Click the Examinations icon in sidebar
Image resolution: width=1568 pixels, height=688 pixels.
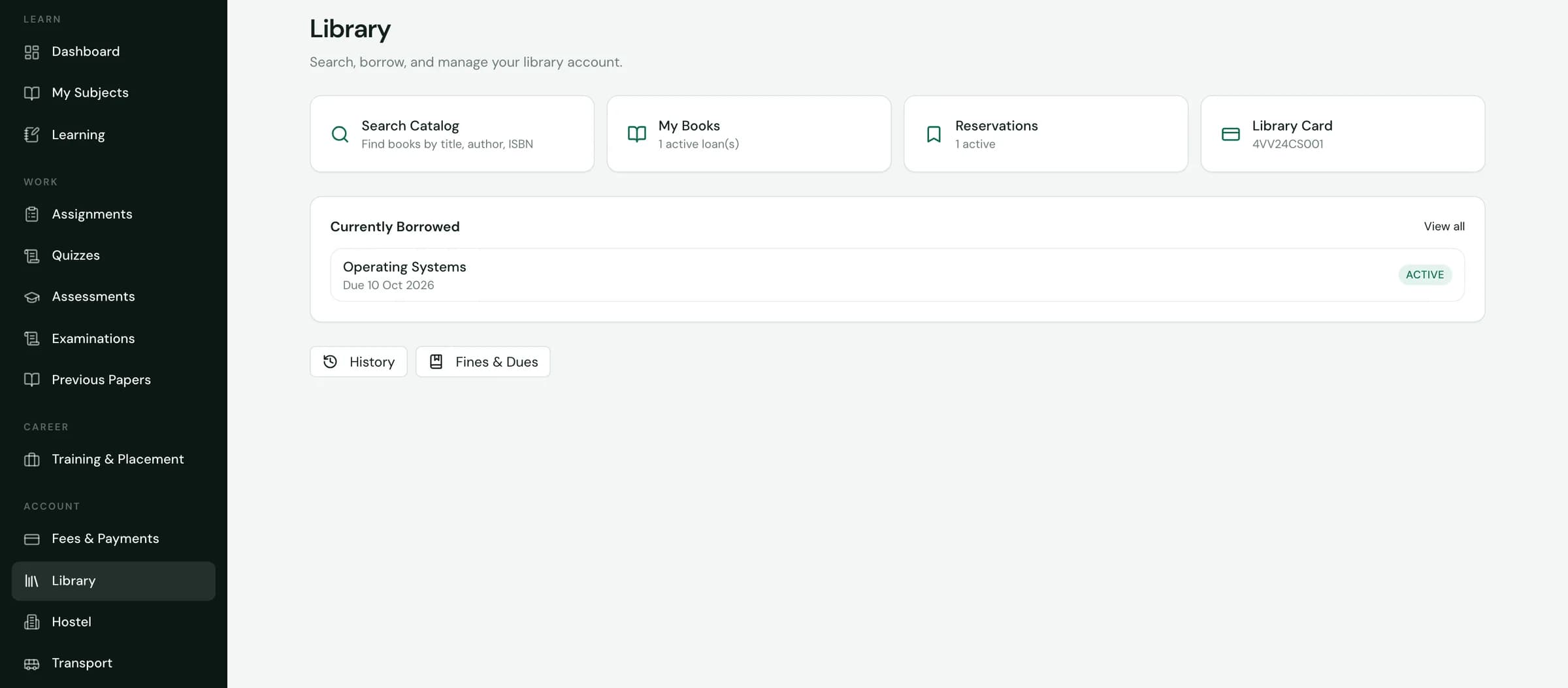click(31, 338)
